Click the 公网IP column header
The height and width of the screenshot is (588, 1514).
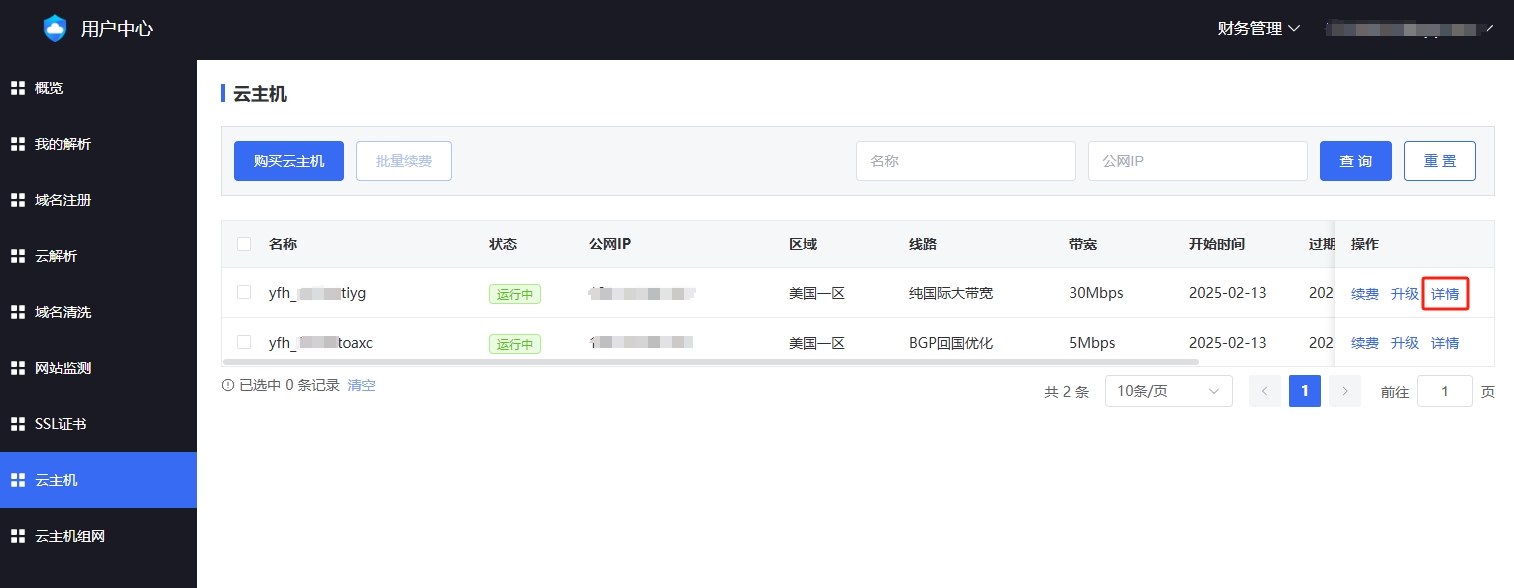pos(610,244)
